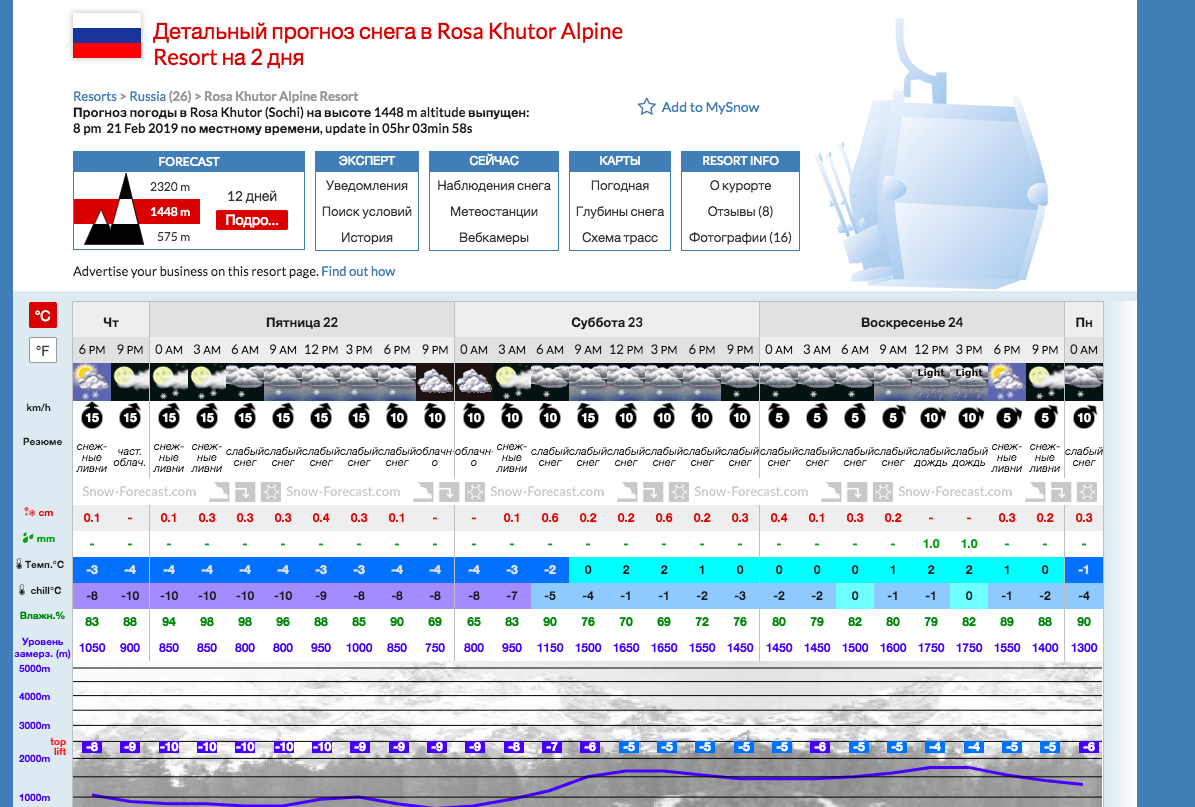This screenshot has height=807, width=1195.
Task: Open Глубины снега link
Action: (620, 211)
